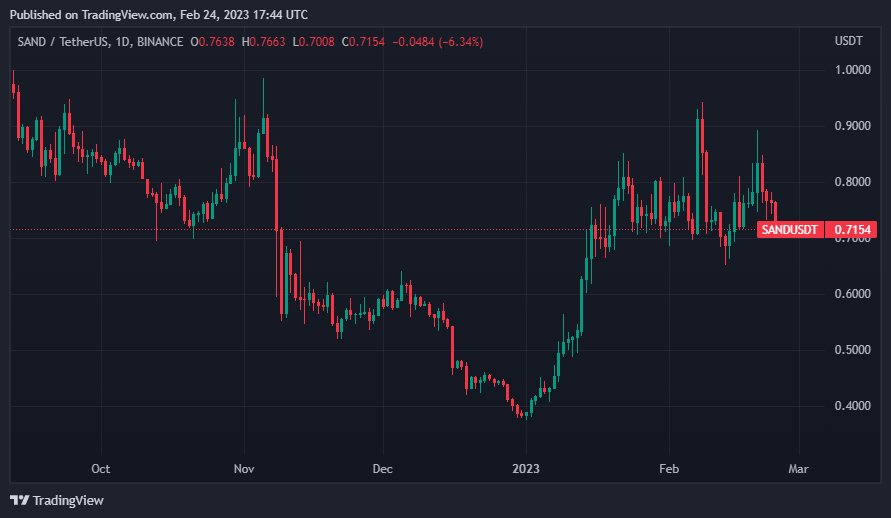
Task: Click the Nov time axis label
Action: point(244,469)
